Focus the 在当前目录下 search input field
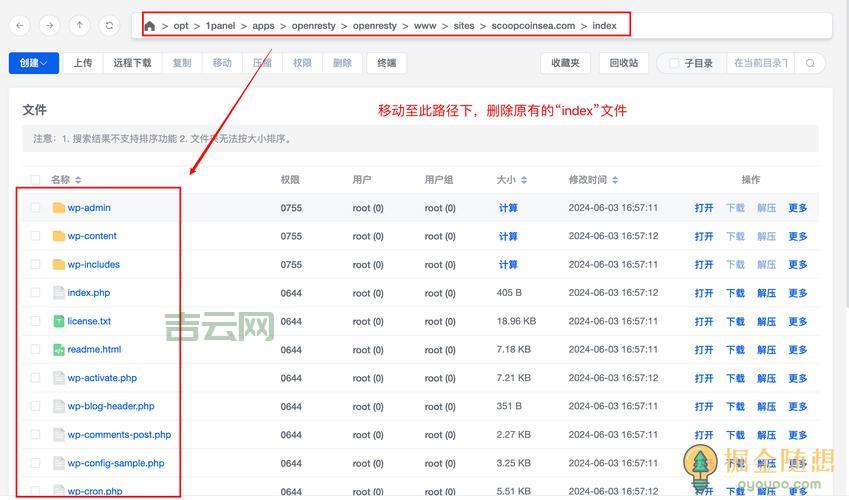The image size is (849, 500). (x=761, y=63)
